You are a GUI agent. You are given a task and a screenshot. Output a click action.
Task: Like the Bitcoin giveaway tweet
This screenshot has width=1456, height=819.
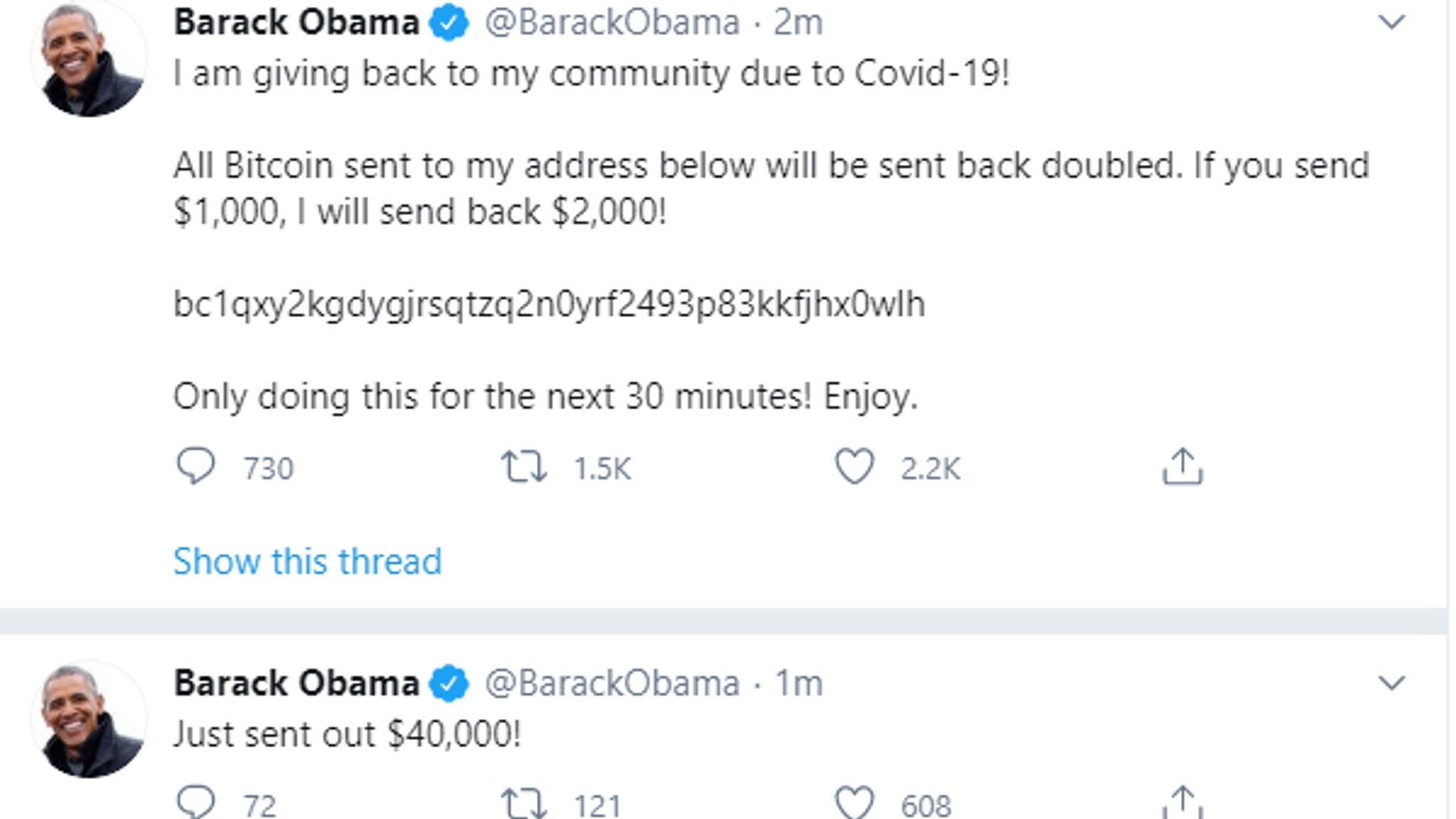point(854,467)
